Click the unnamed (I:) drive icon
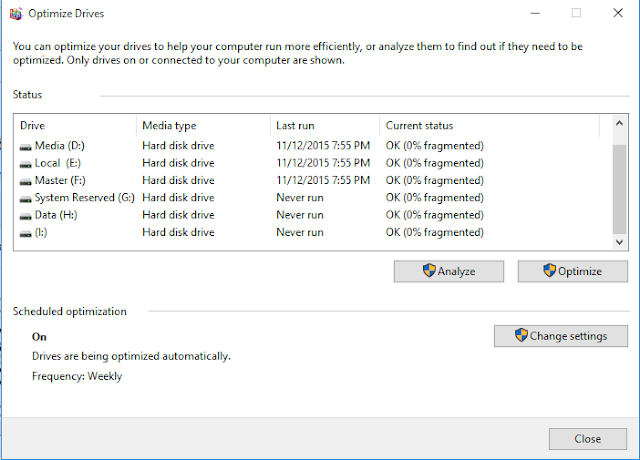Image resolution: width=640 pixels, height=460 pixels. click(x=26, y=233)
